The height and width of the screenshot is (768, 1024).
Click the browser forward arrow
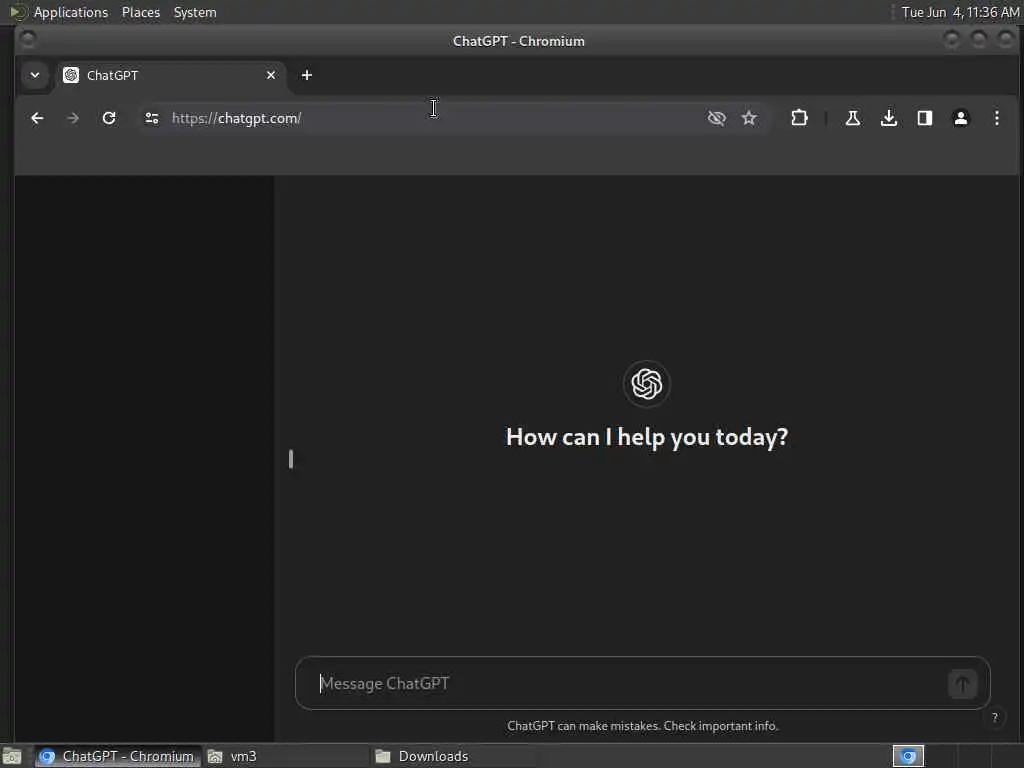[x=73, y=118]
